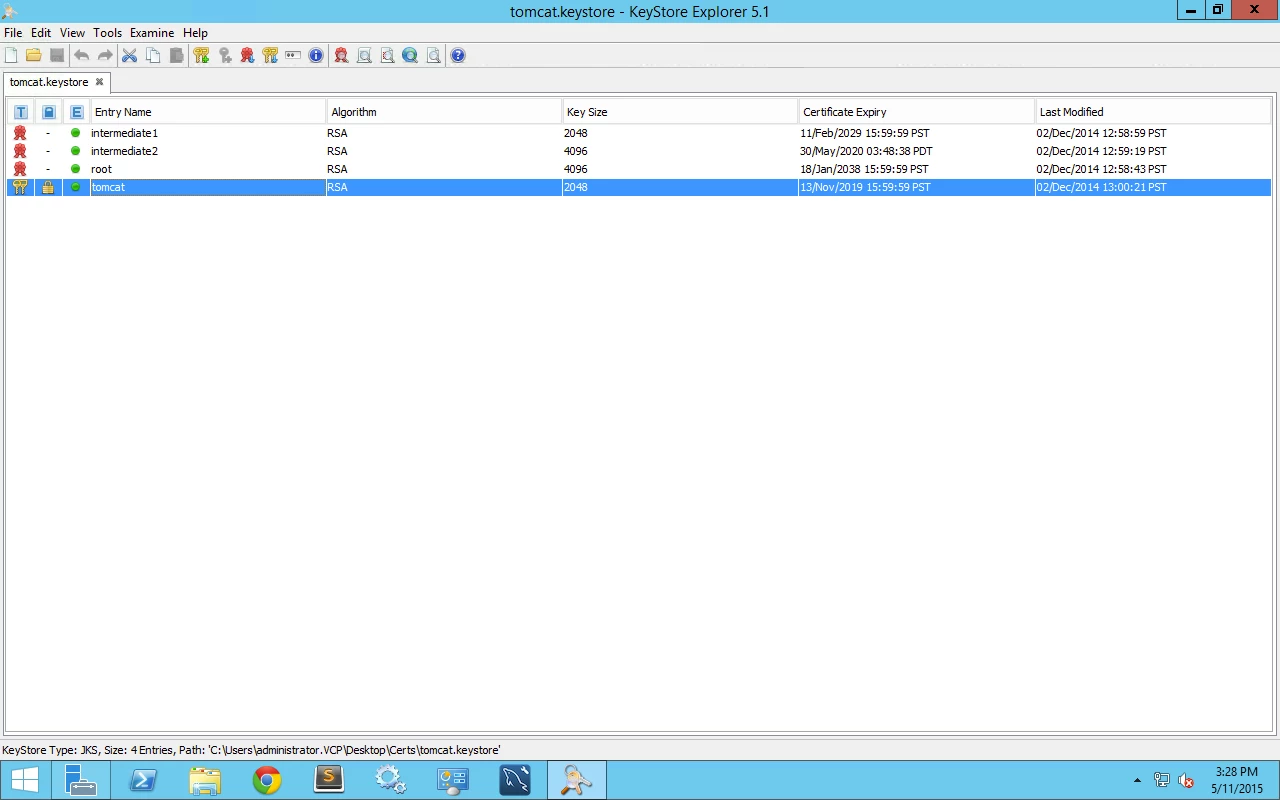Image resolution: width=1280 pixels, height=800 pixels.
Task: Sort by the Entry Name column header
Action: [x=208, y=112]
